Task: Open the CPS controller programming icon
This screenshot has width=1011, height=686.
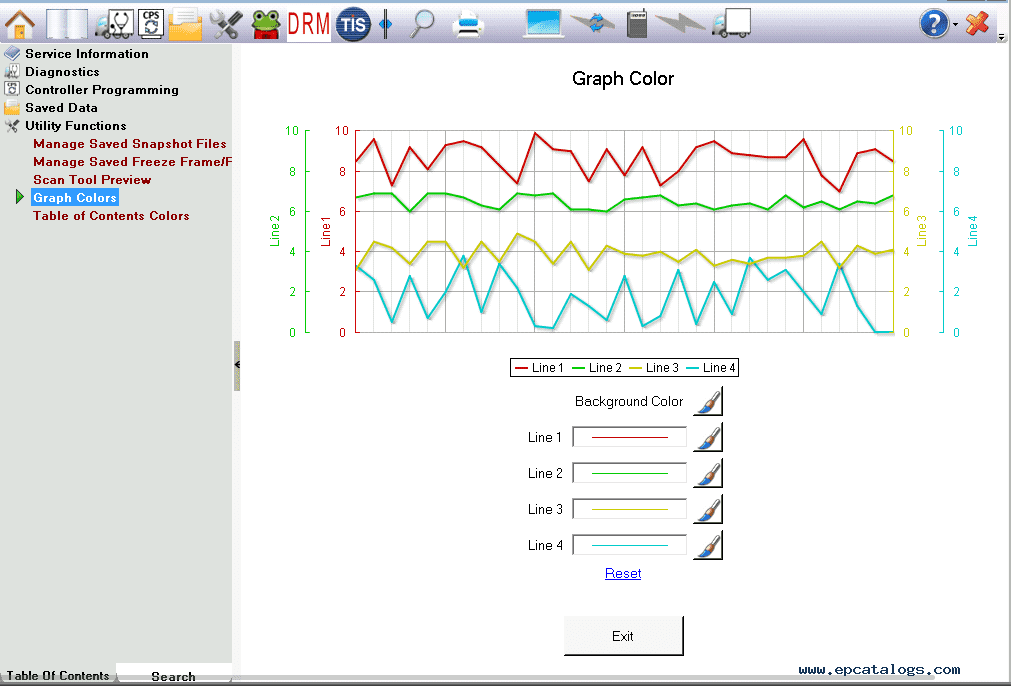Action: point(151,24)
